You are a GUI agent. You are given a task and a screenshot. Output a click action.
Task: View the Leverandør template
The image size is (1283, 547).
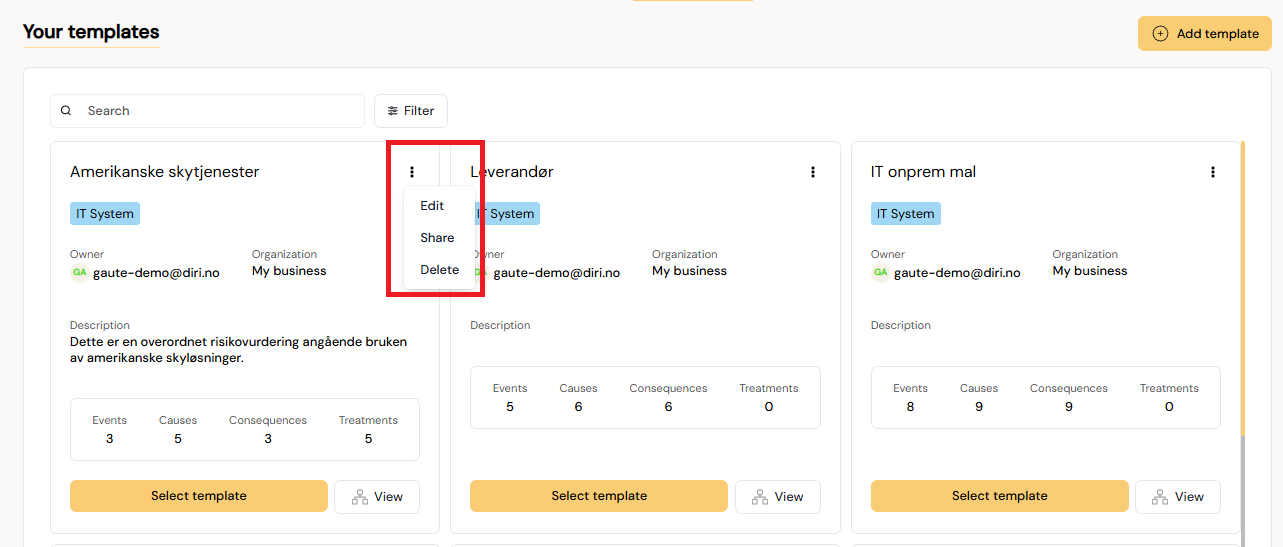[x=778, y=497]
